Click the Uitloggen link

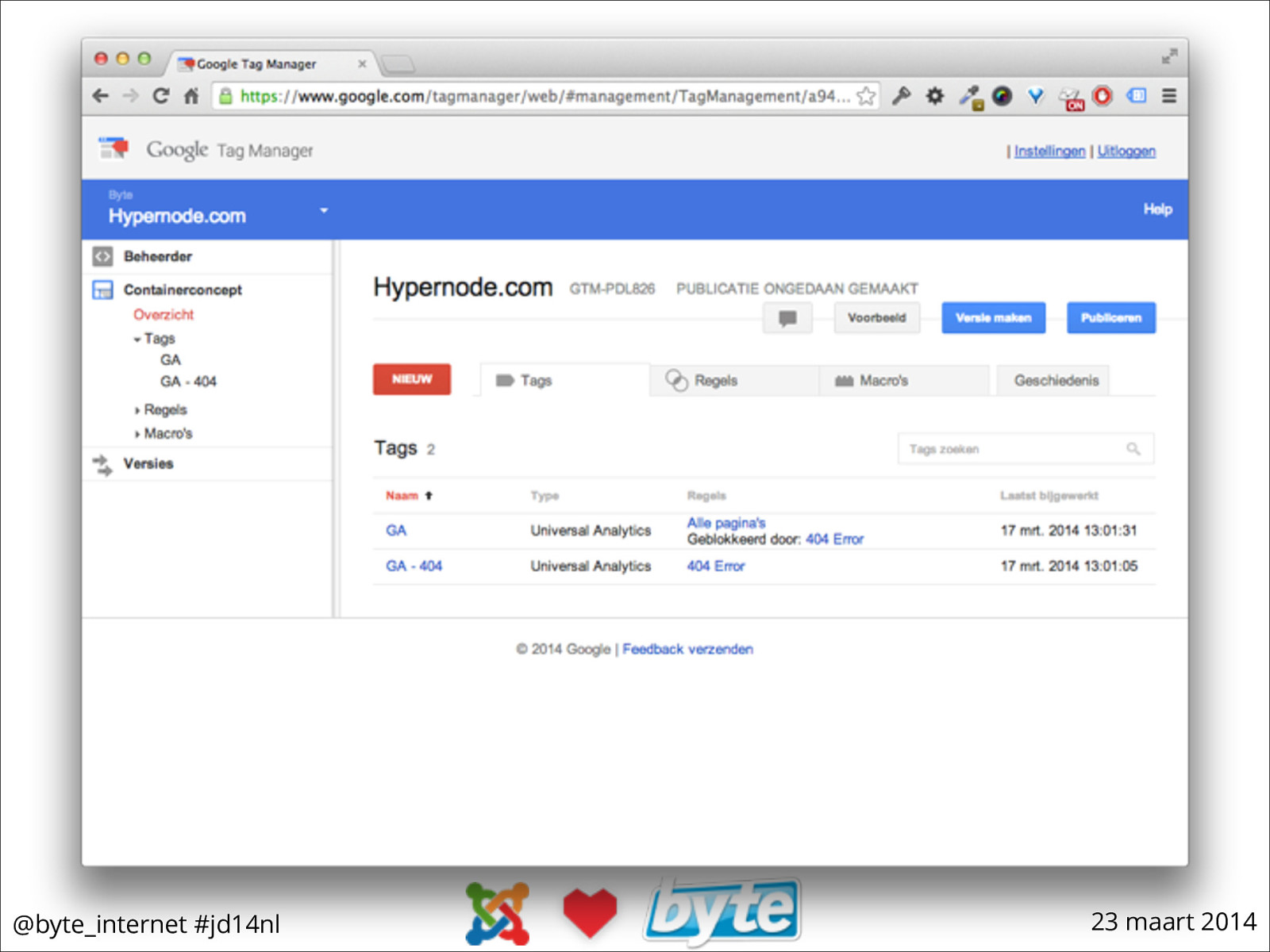1126,151
